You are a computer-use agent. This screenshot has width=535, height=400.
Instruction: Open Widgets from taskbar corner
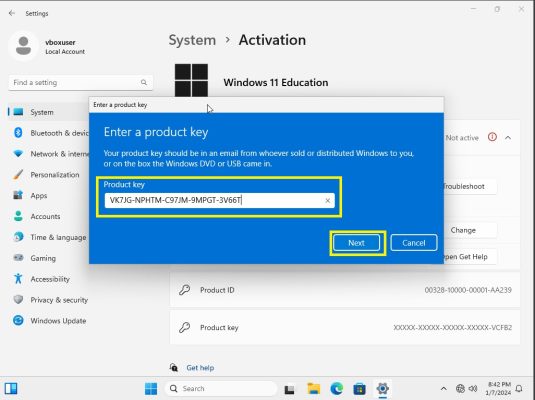click(11, 389)
